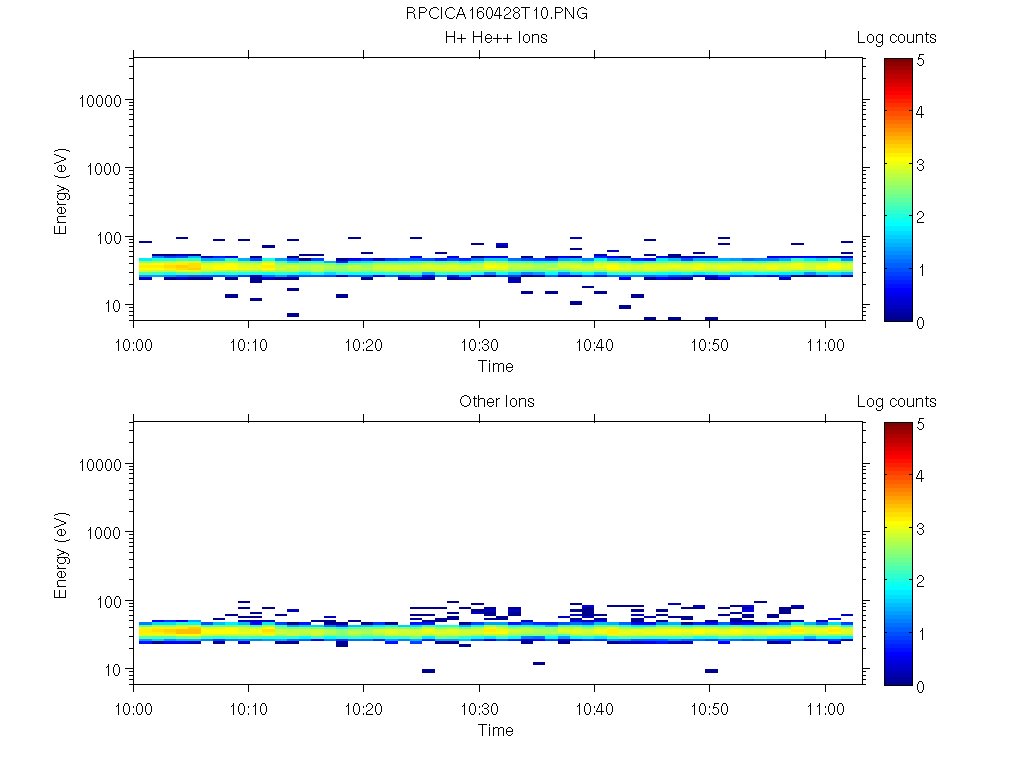Select the 10000 energy tick of upper plot

point(100,101)
